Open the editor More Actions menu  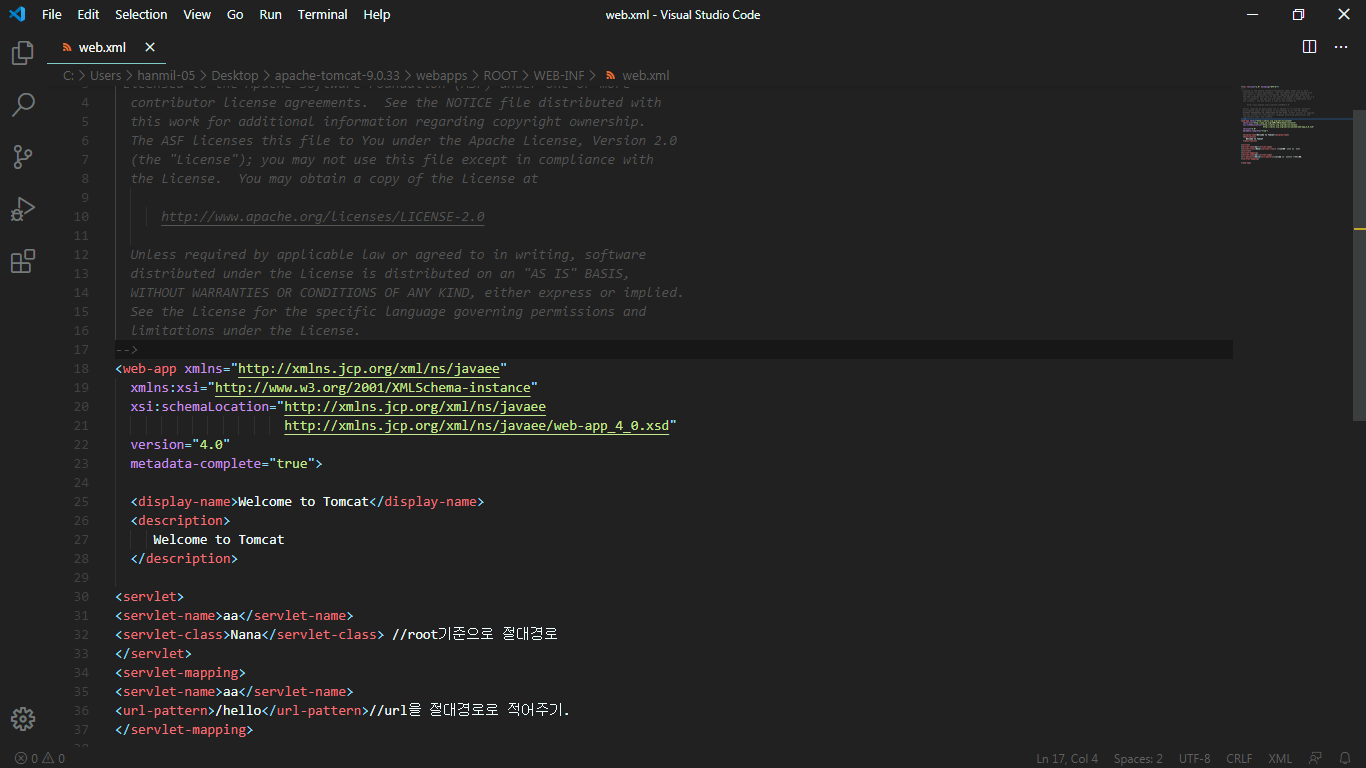coord(1341,47)
